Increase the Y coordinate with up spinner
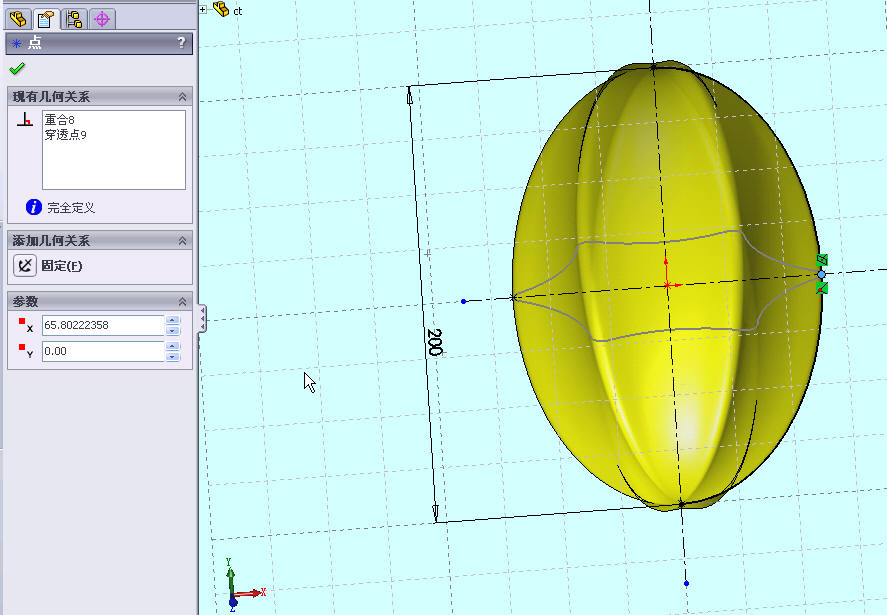The width and height of the screenshot is (887, 615). coord(173,346)
